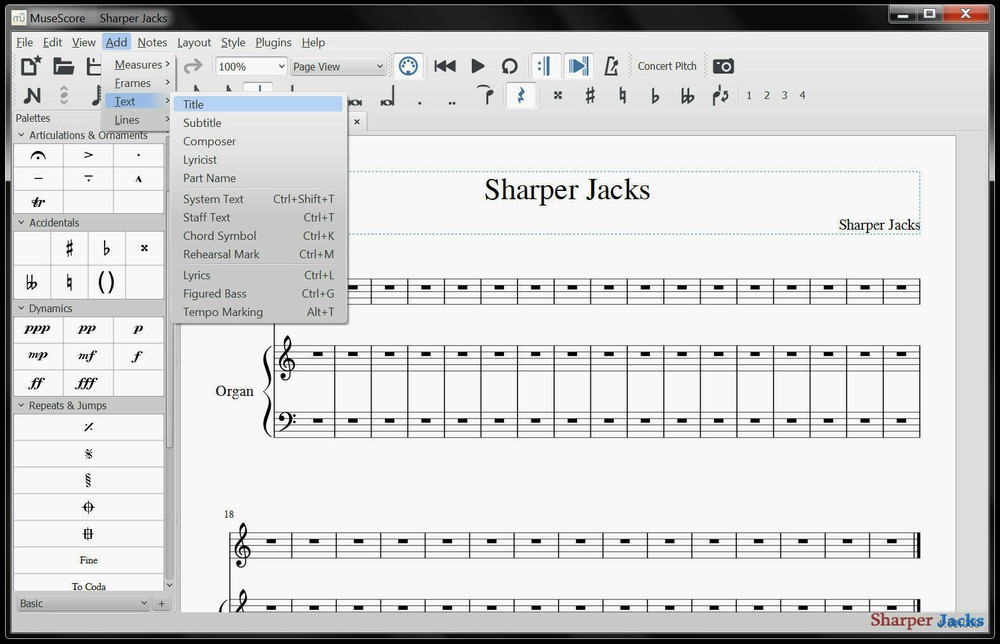1000x644 pixels.
Task: Select Composer from the Text submenu
Action: point(209,141)
